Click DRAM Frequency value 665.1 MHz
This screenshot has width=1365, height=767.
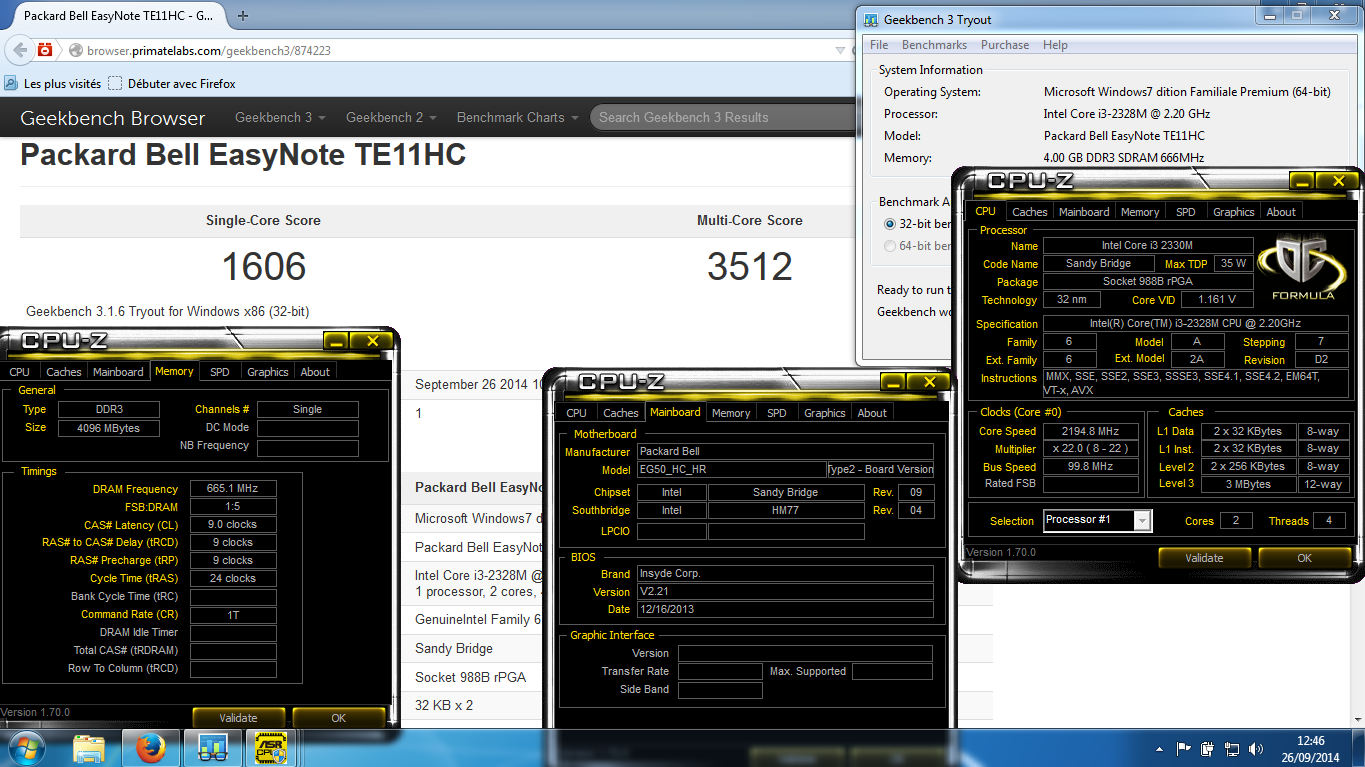tap(233, 489)
